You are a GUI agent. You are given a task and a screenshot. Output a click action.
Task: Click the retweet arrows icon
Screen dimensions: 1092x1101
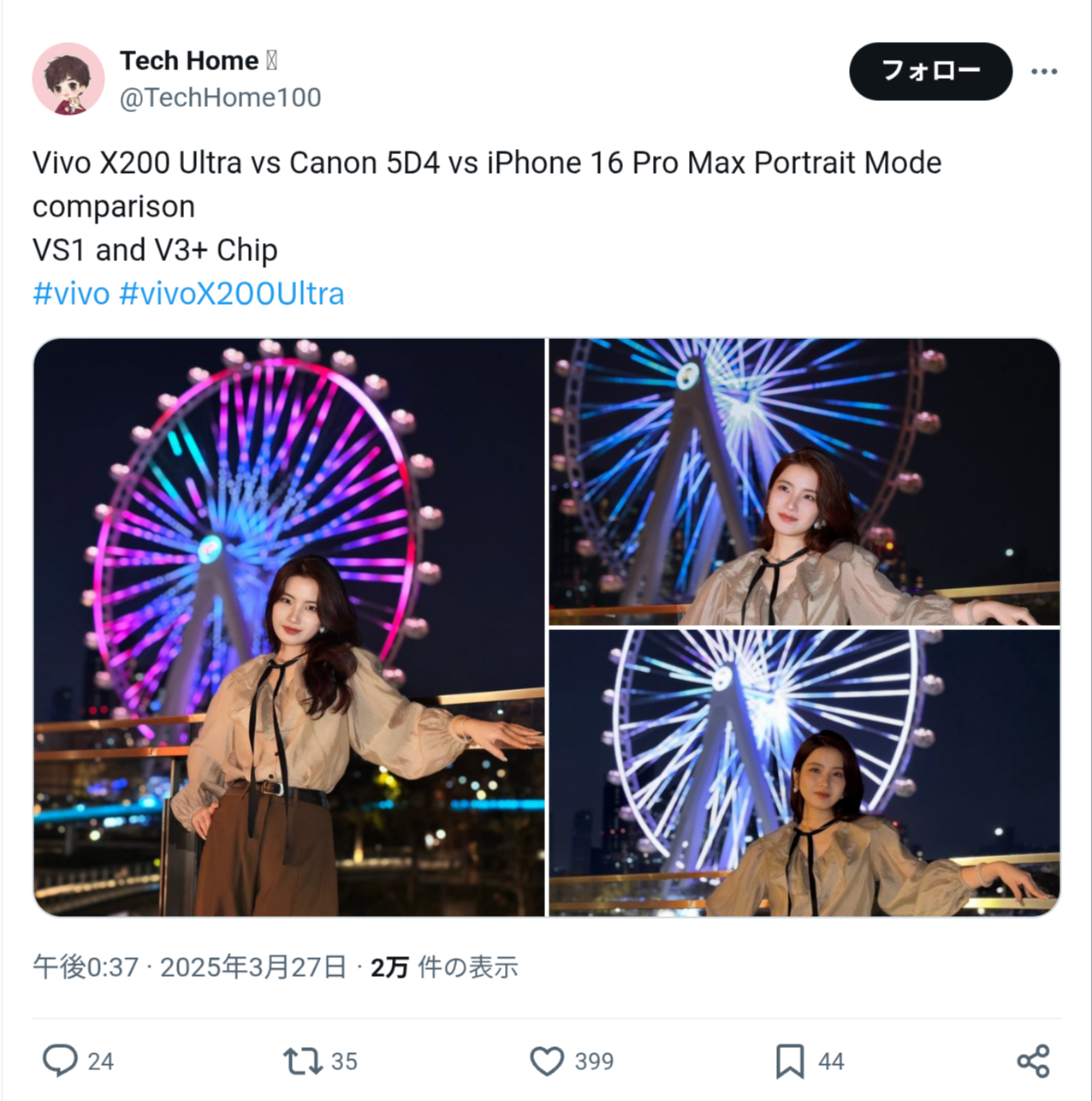pyautogui.click(x=303, y=1062)
